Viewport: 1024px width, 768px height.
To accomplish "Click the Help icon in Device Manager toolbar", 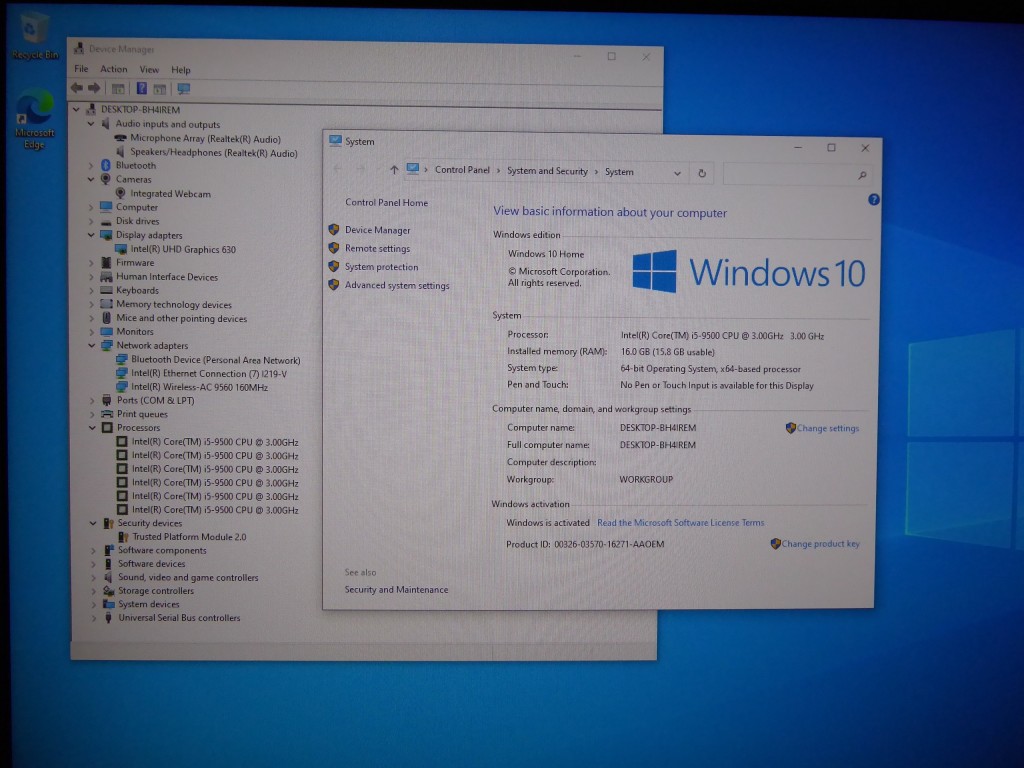I will [141, 88].
